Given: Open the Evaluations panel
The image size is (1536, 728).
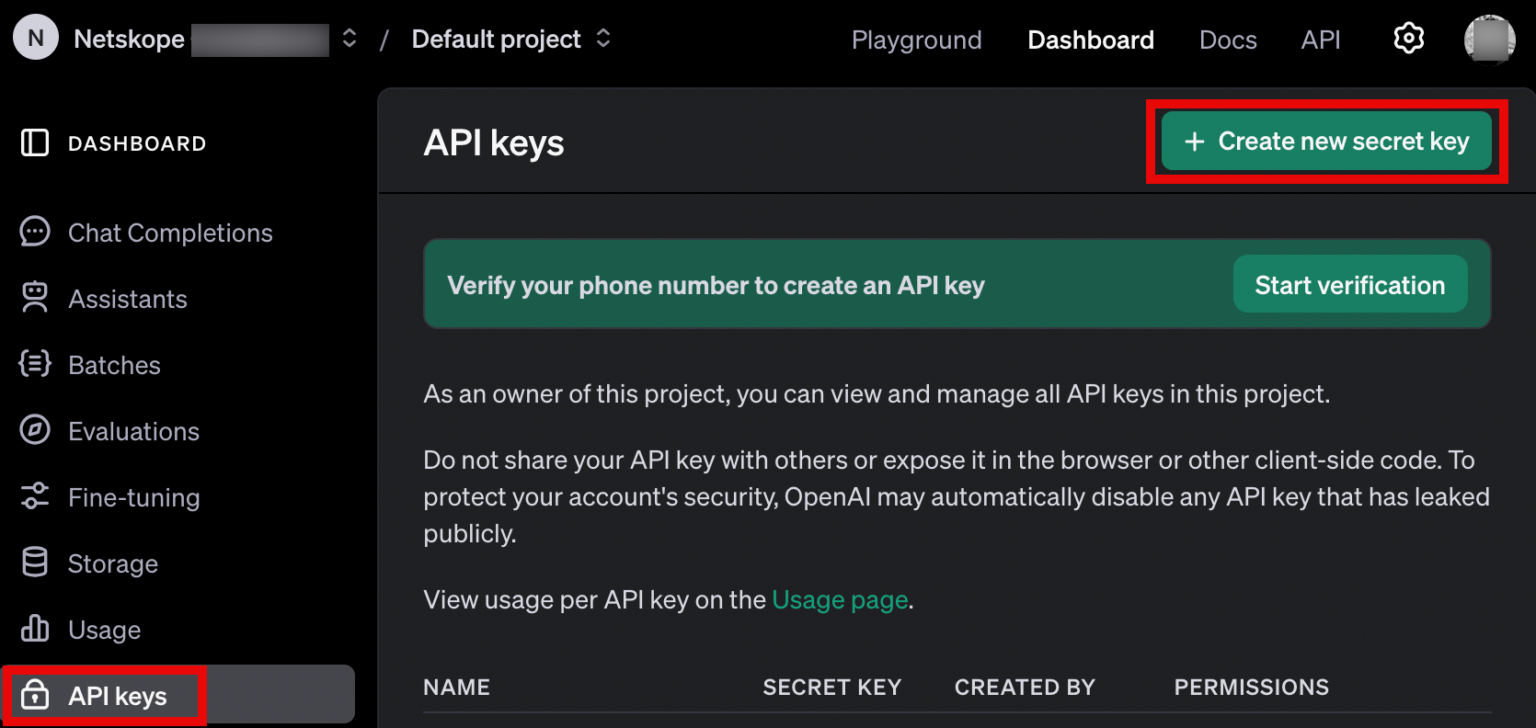Looking at the screenshot, I should point(35,430).
